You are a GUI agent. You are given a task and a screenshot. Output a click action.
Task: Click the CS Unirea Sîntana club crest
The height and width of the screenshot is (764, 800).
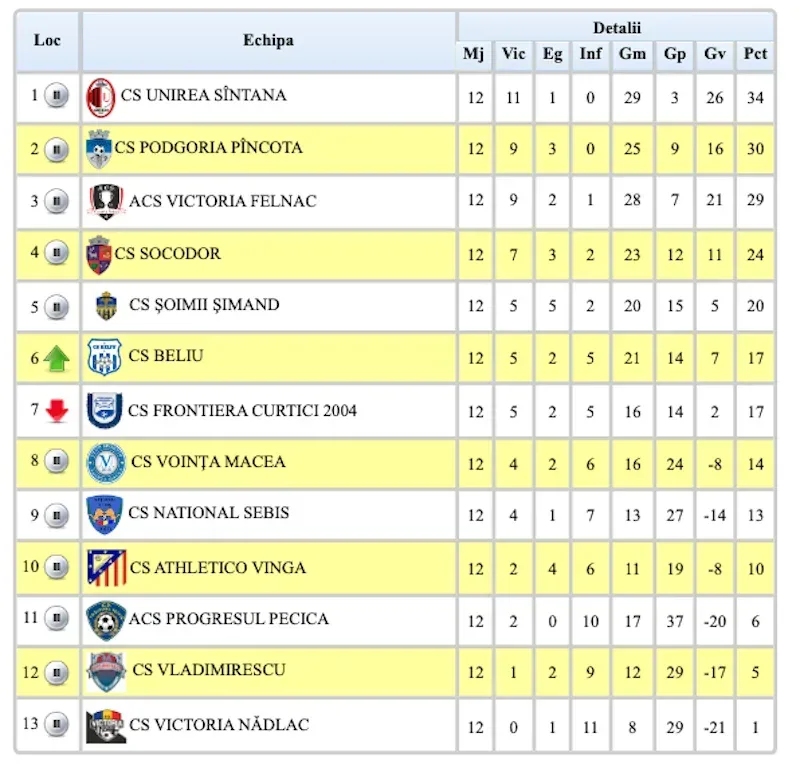pos(101,97)
